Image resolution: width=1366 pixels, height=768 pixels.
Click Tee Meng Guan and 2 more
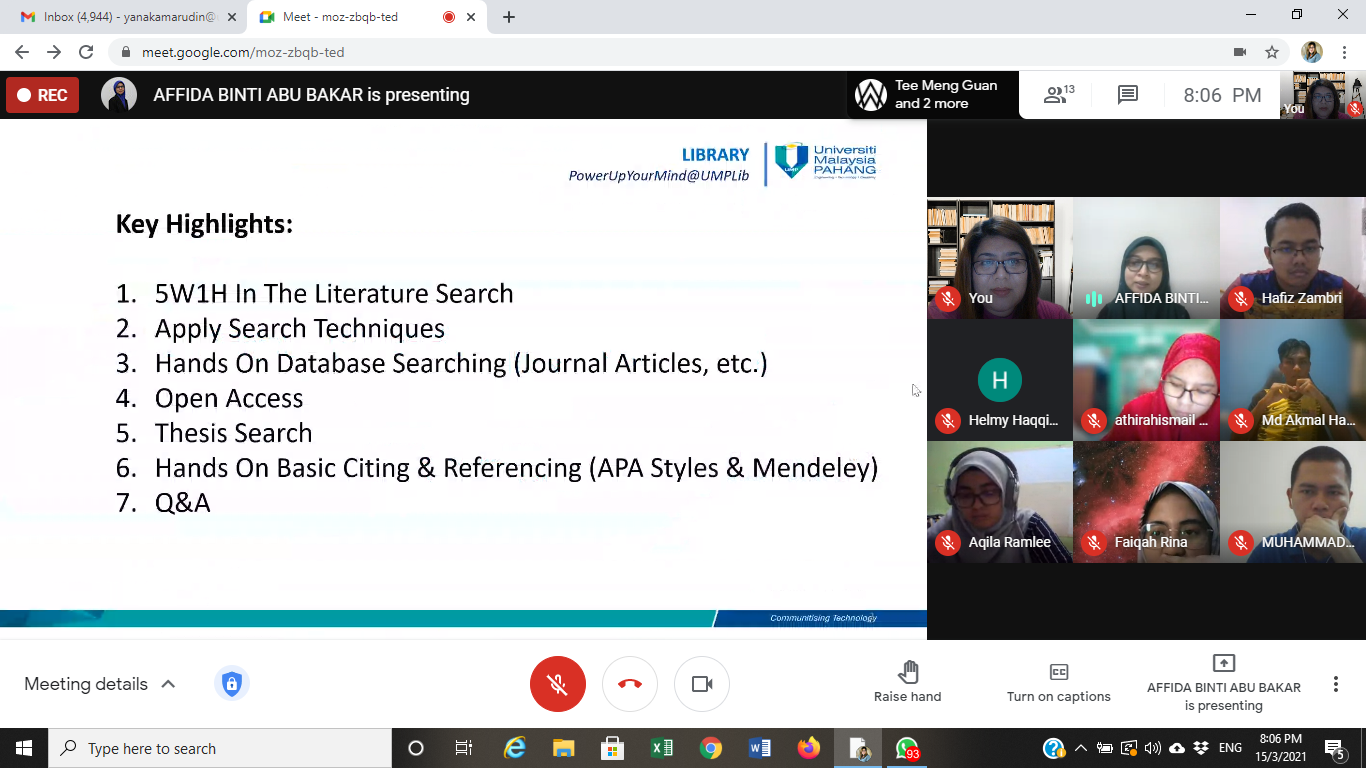click(x=932, y=95)
